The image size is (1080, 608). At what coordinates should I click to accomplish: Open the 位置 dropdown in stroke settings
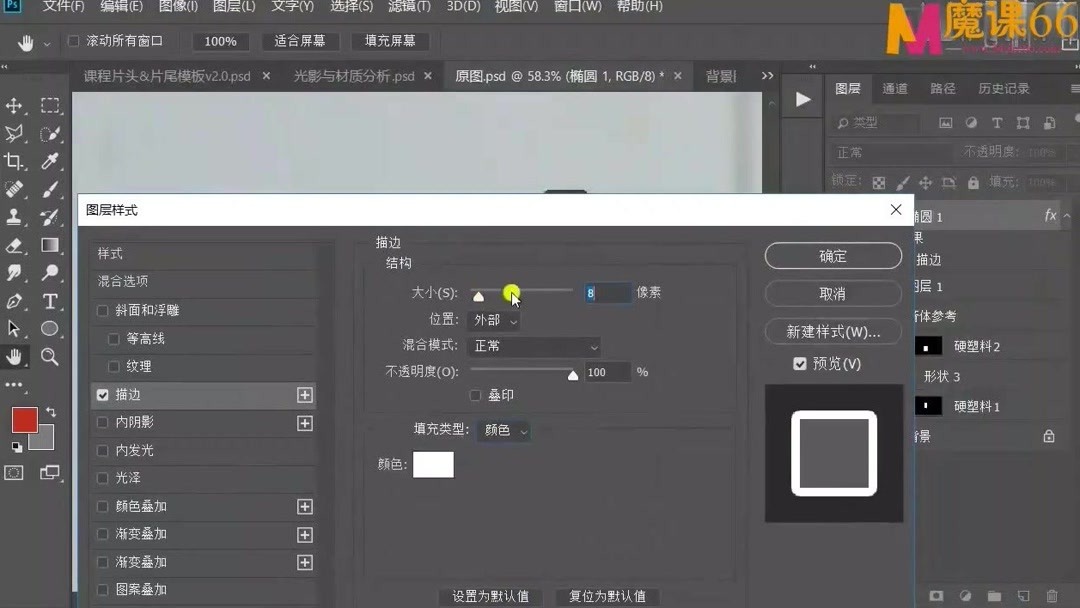tap(493, 320)
